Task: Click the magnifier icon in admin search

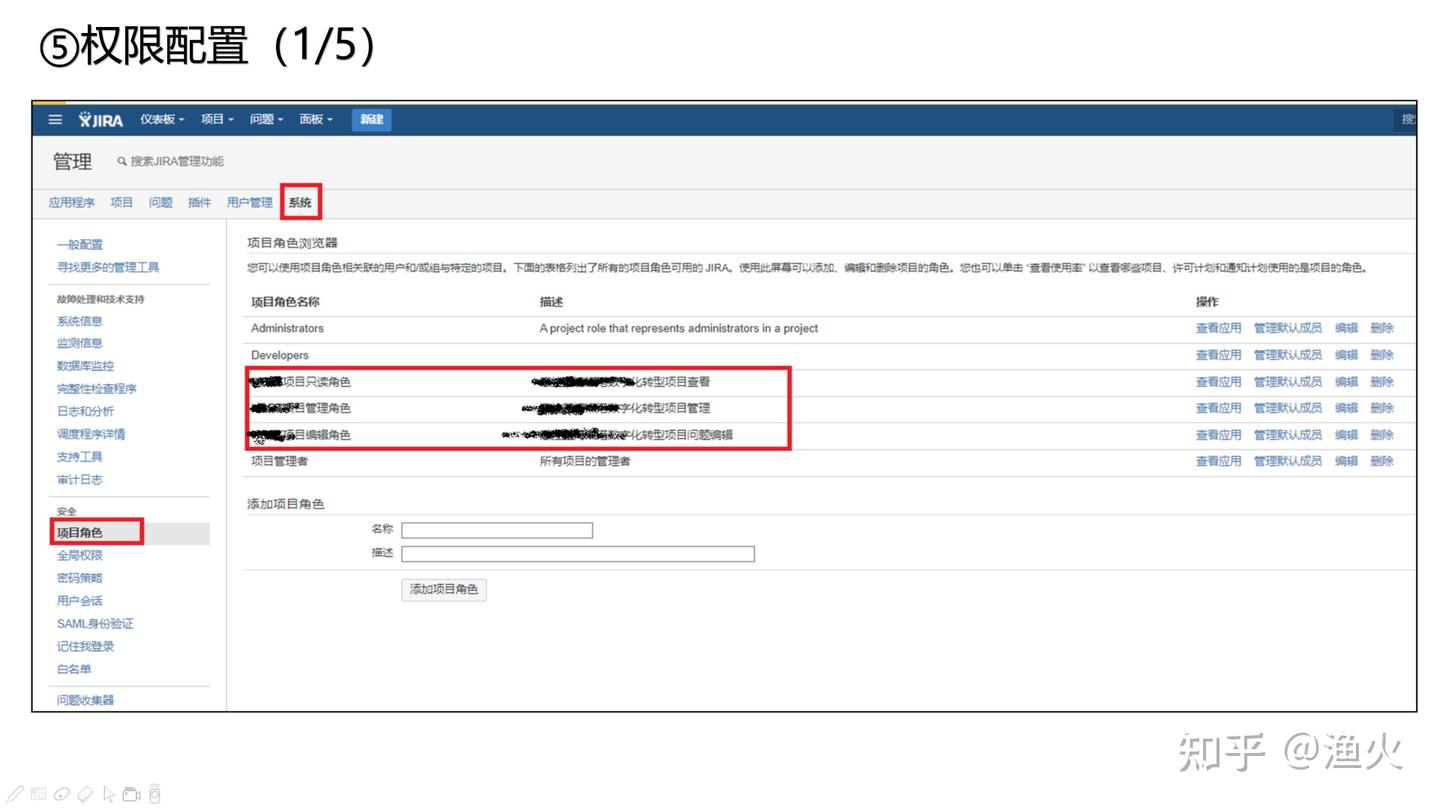Action: (x=122, y=162)
